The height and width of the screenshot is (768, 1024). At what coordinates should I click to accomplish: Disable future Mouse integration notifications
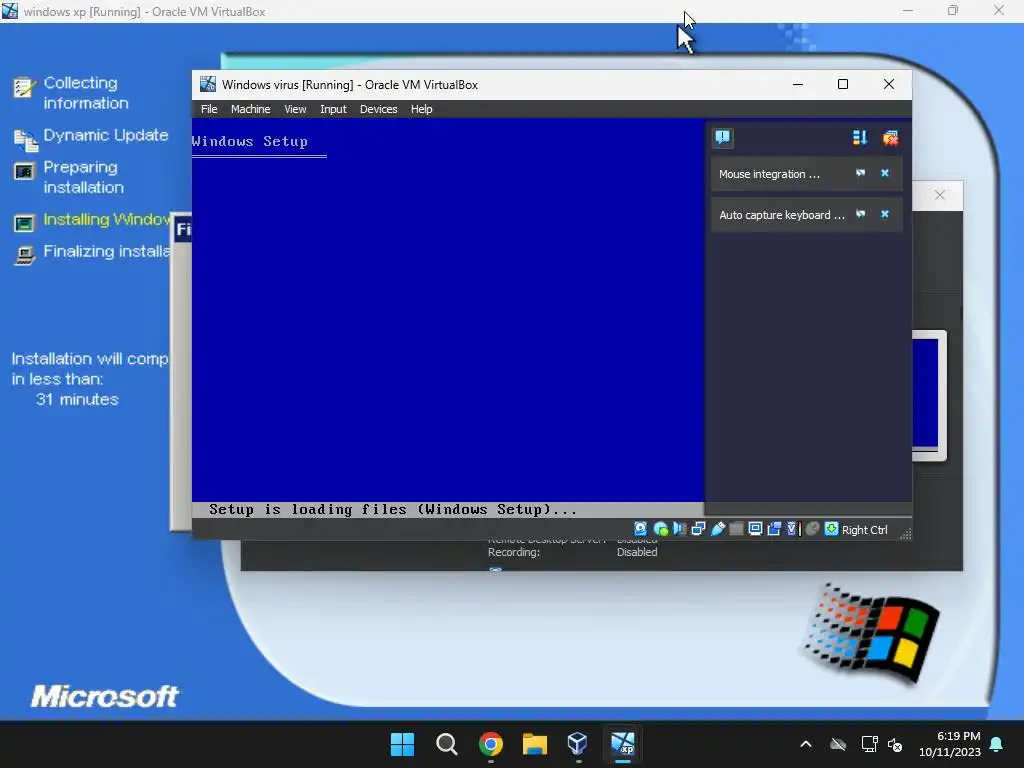tap(860, 173)
